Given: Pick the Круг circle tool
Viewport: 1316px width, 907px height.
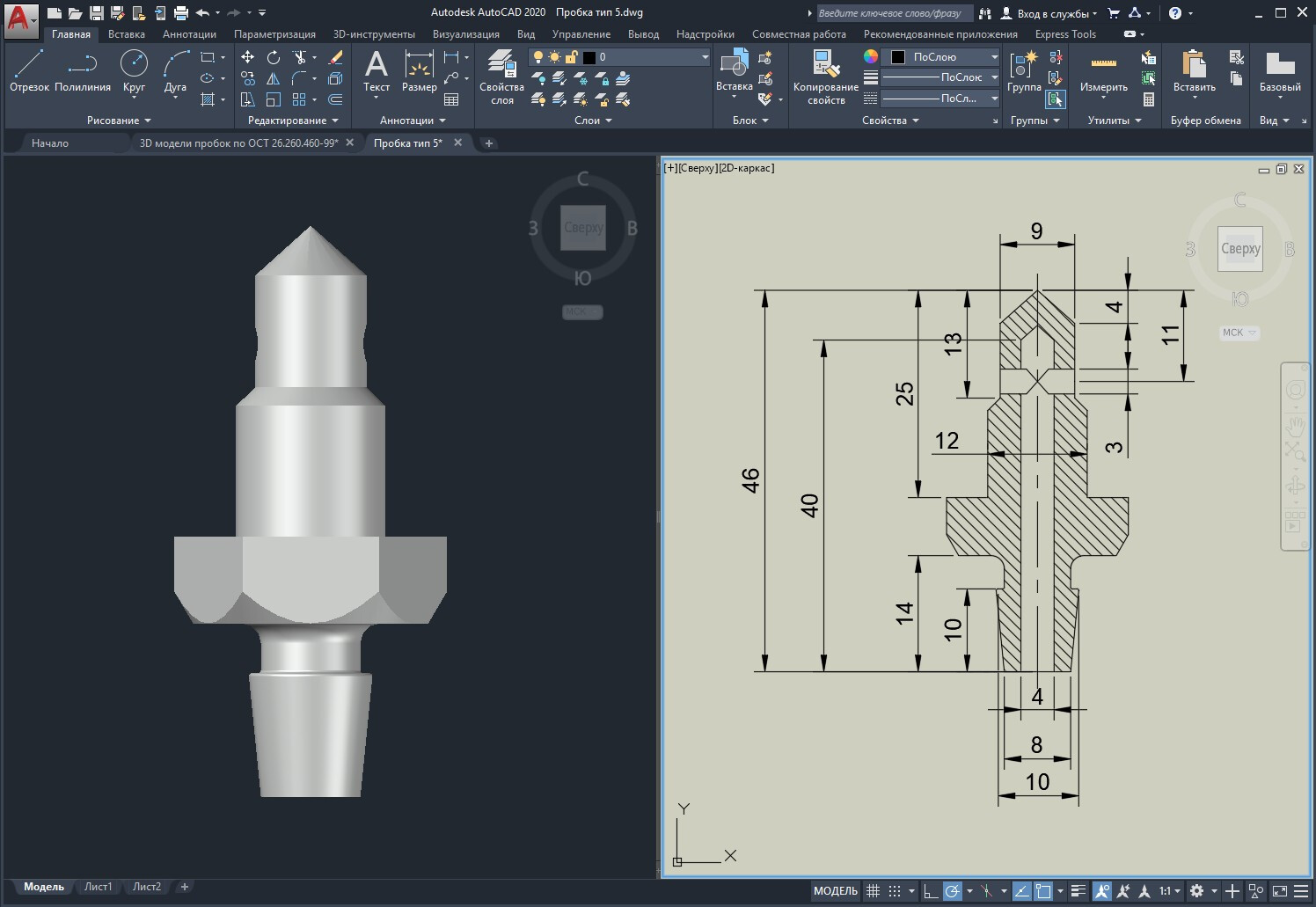Looking at the screenshot, I should coord(134,70).
